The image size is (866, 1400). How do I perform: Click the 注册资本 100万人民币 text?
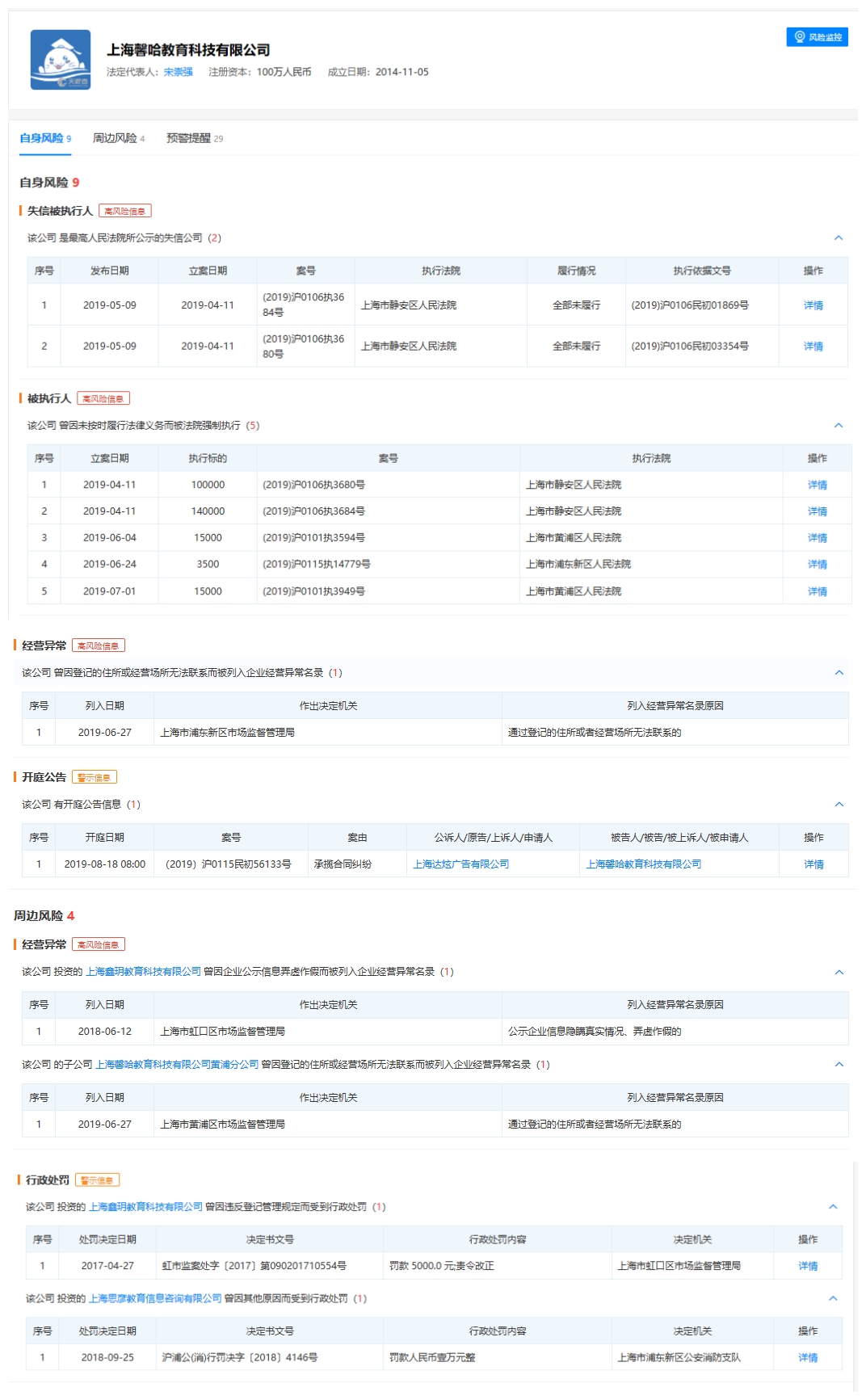(260, 72)
